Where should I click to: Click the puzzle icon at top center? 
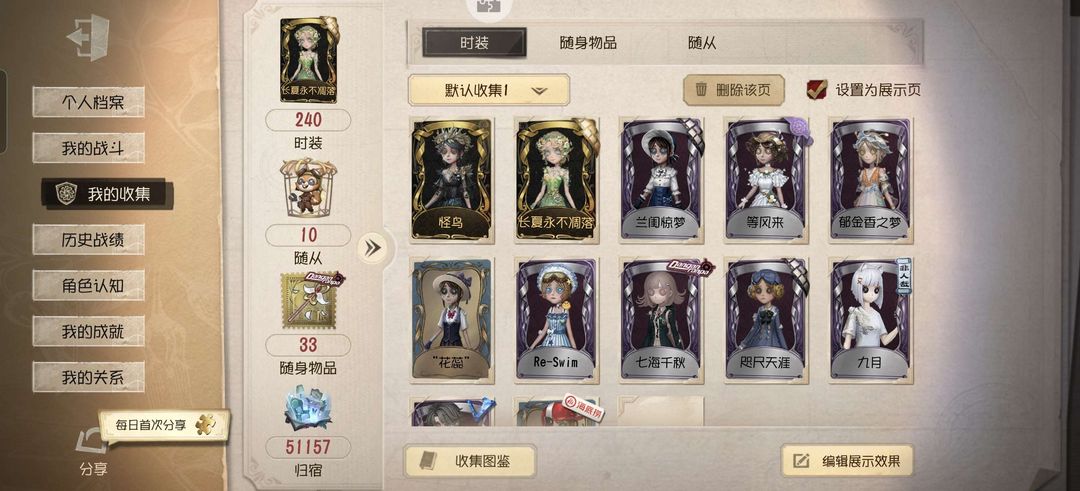(489, 7)
